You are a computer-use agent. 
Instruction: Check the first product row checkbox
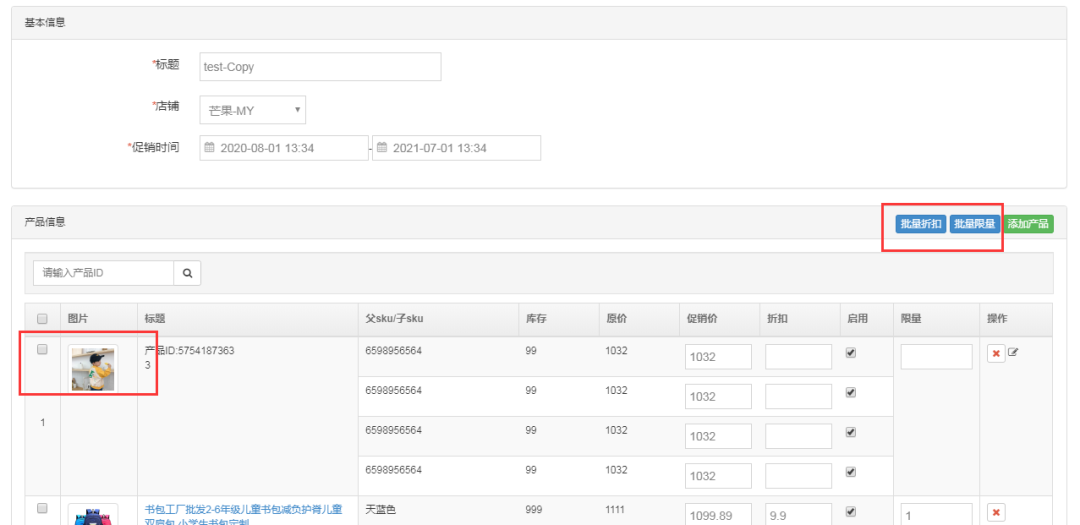click(x=42, y=350)
